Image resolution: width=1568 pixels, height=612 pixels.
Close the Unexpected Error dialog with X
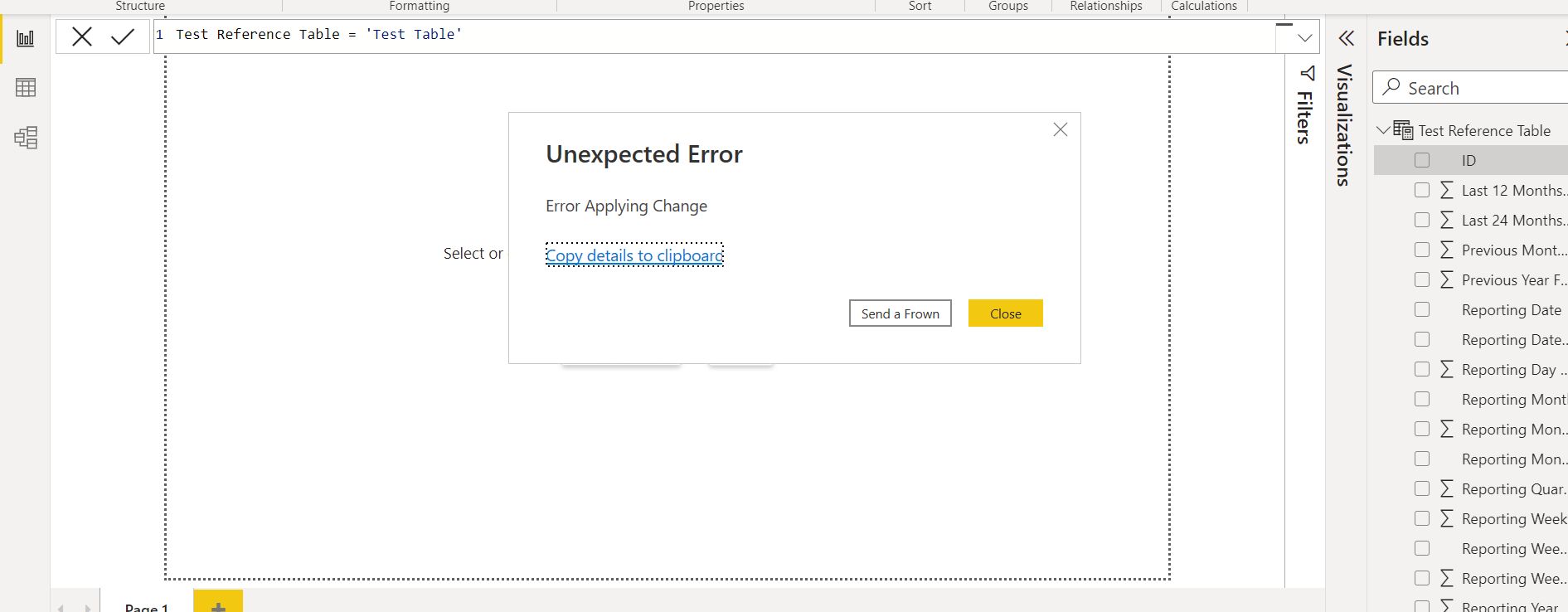pos(1061,129)
